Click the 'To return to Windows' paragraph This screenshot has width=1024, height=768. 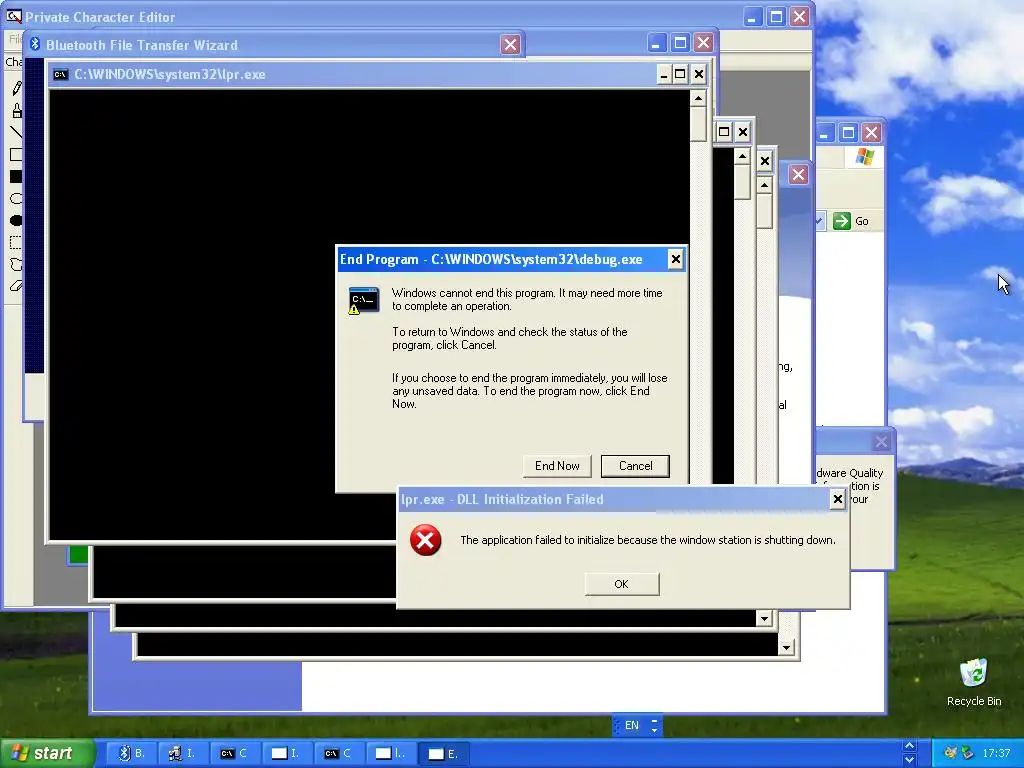(509, 338)
